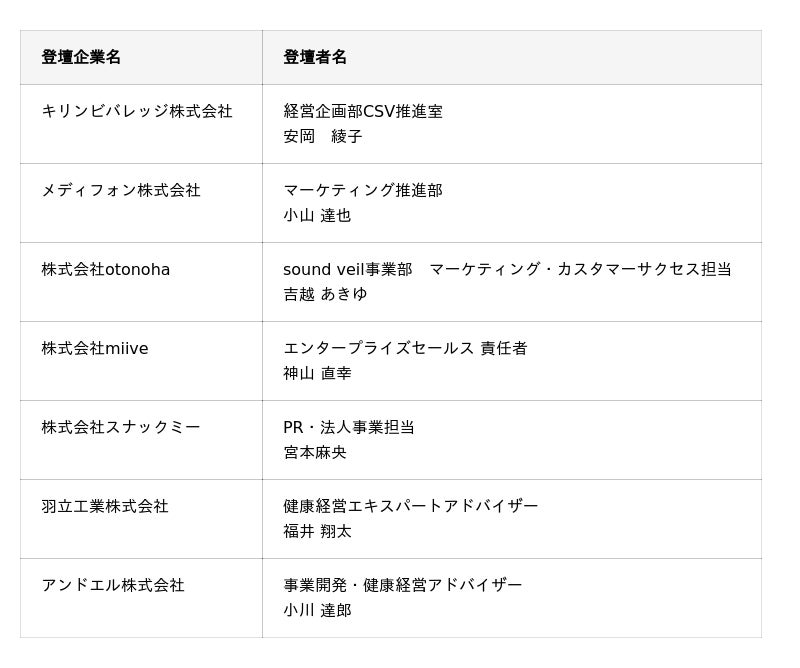Select マーケティング推進部 department text
800x668 pixels.
pyautogui.click(x=363, y=190)
